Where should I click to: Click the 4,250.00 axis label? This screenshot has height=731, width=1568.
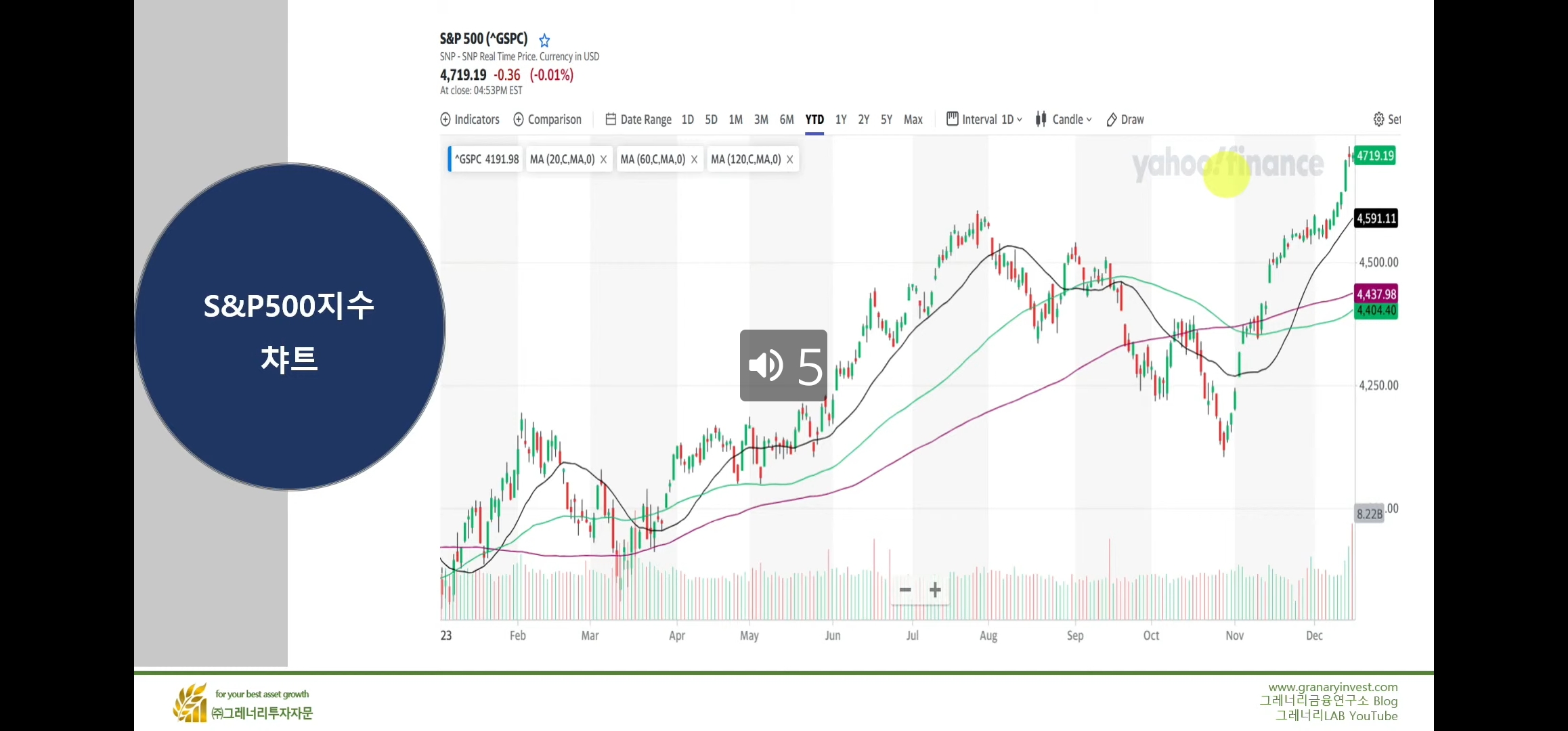click(x=1378, y=386)
